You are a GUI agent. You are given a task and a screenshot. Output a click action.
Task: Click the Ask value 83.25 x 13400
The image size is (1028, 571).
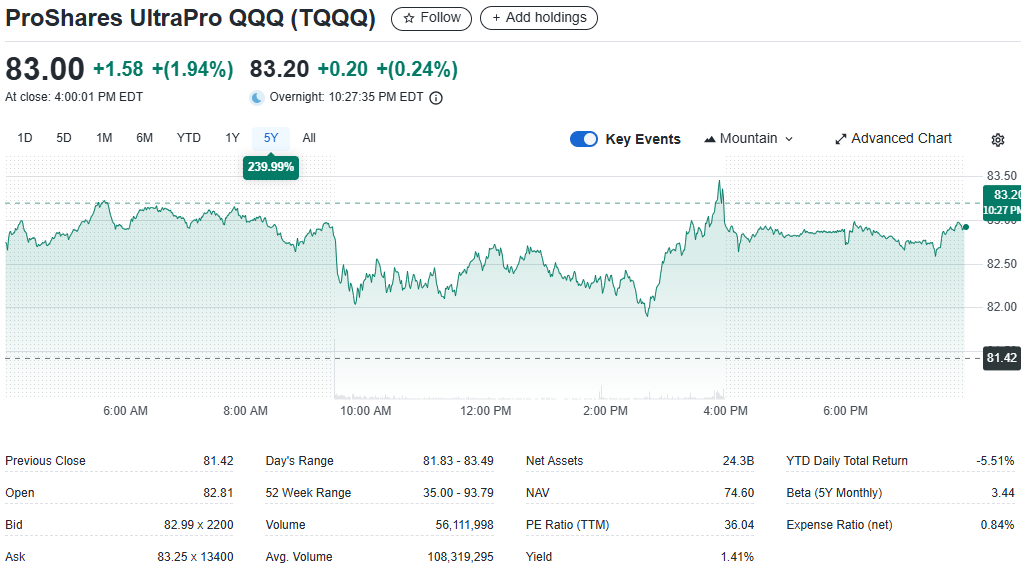click(x=195, y=557)
